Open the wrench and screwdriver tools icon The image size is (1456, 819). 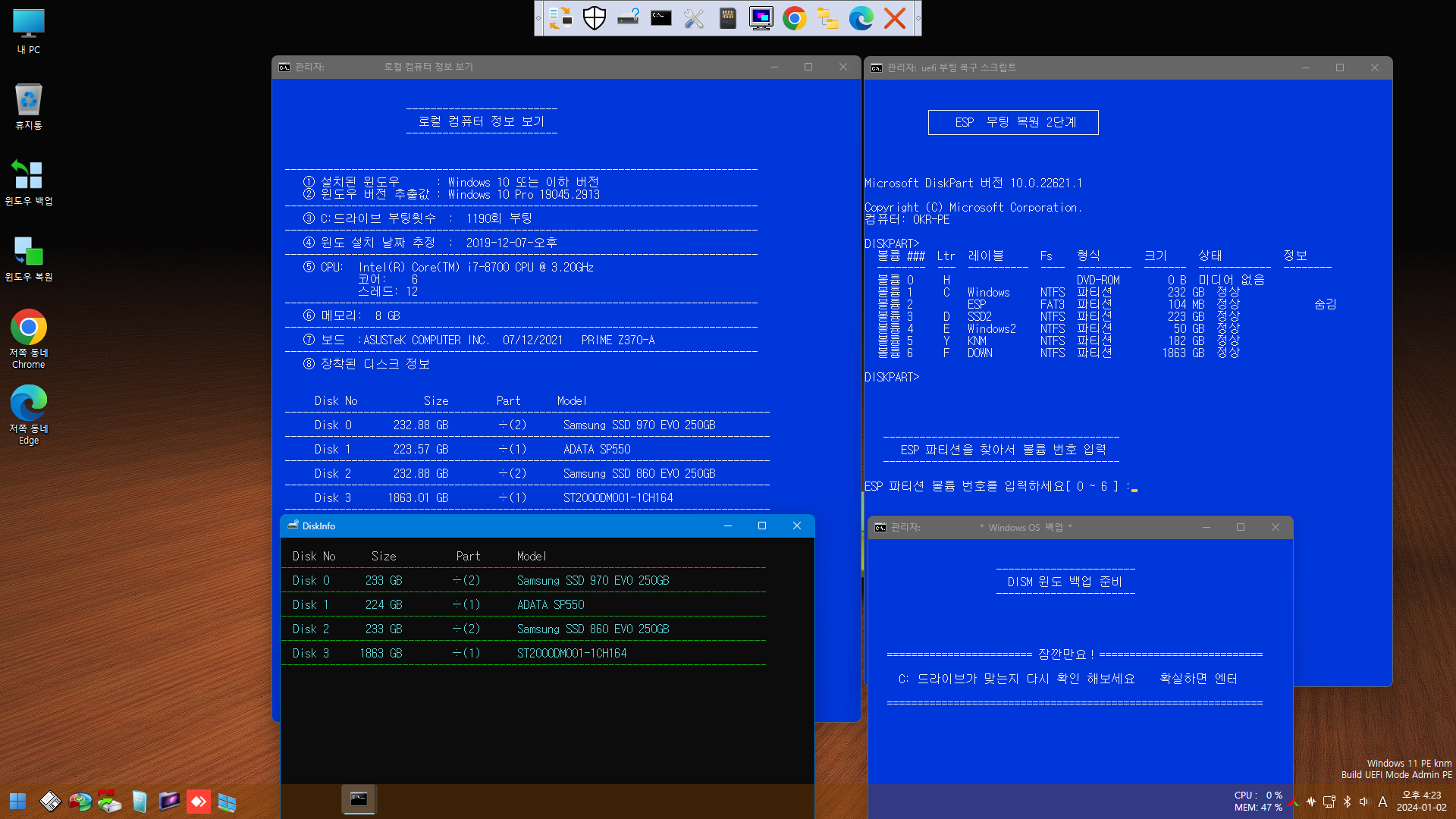click(x=694, y=18)
